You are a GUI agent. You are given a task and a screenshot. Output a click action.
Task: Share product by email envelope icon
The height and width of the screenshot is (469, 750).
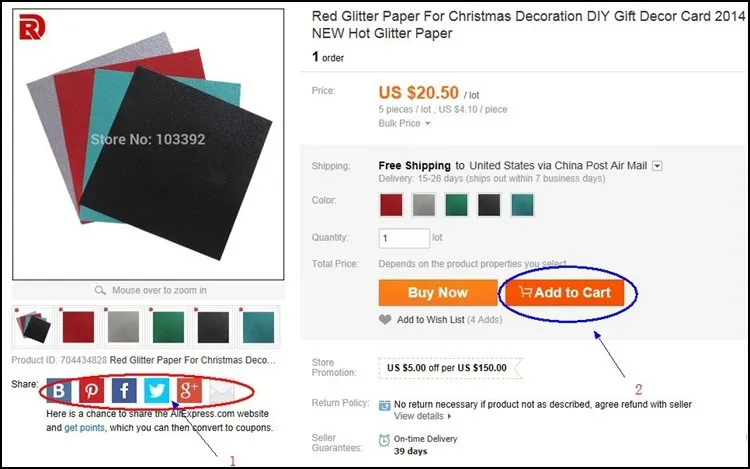(221, 391)
